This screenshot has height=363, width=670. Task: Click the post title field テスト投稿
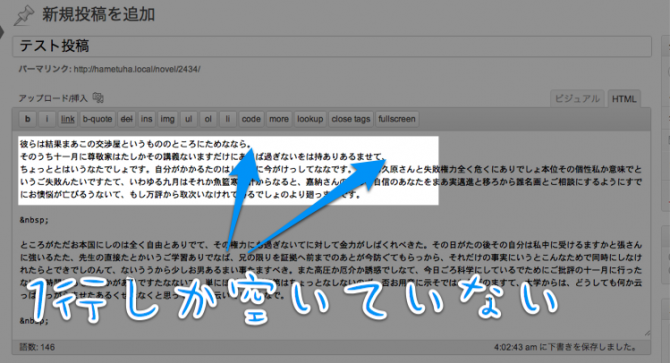pos(332,46)
